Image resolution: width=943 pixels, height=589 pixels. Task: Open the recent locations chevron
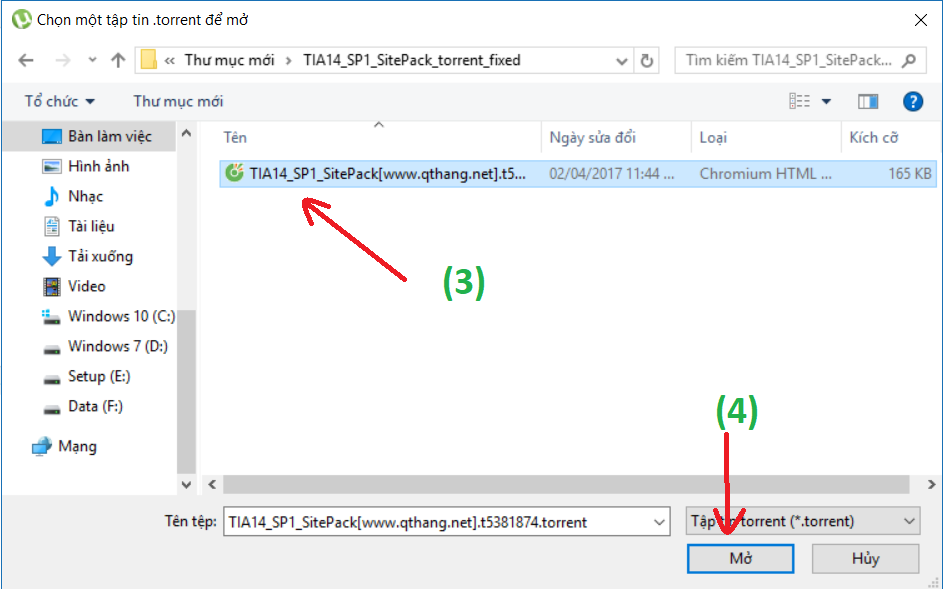pos(92,60)
